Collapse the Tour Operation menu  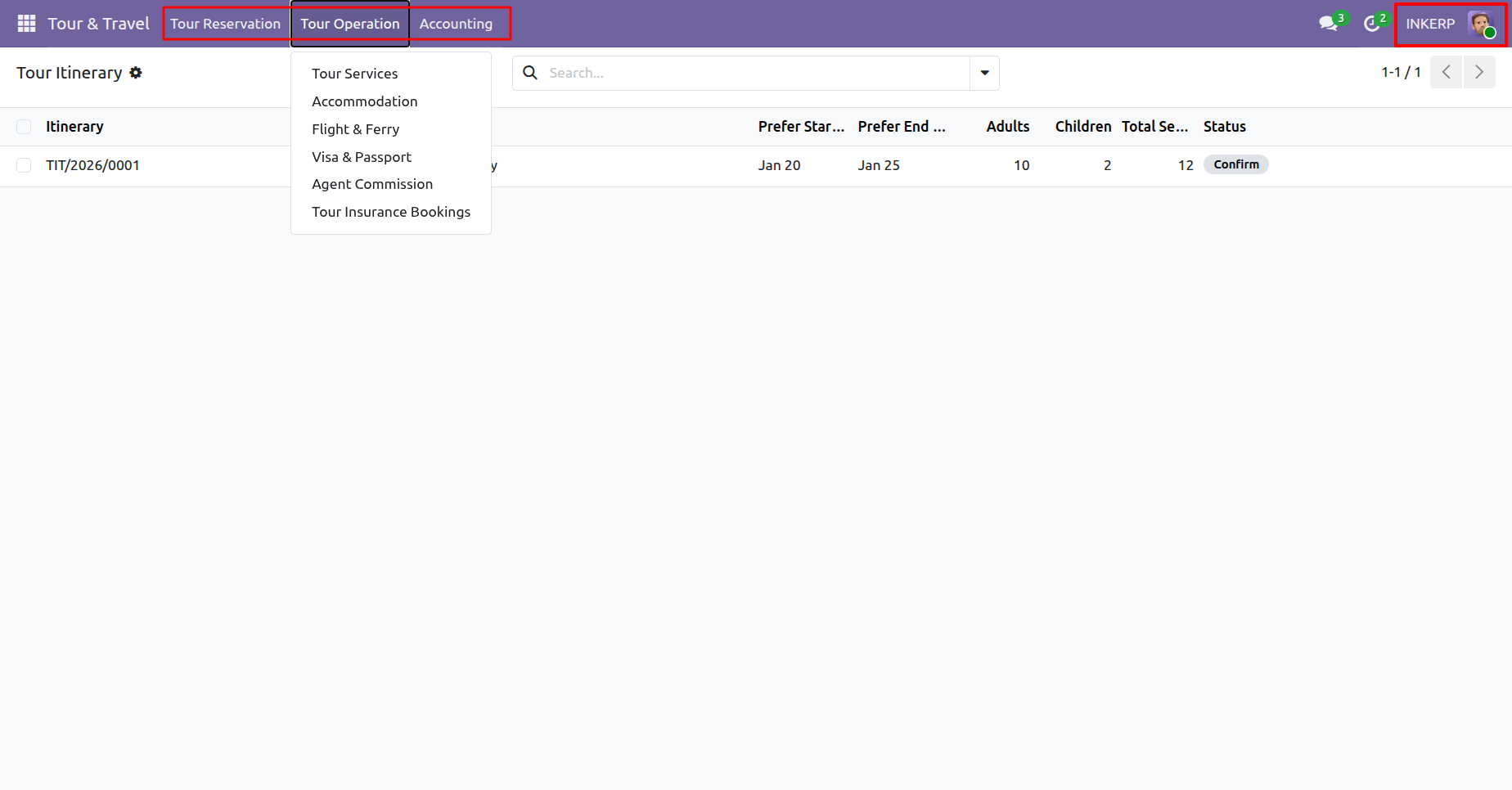click(350, 24)
